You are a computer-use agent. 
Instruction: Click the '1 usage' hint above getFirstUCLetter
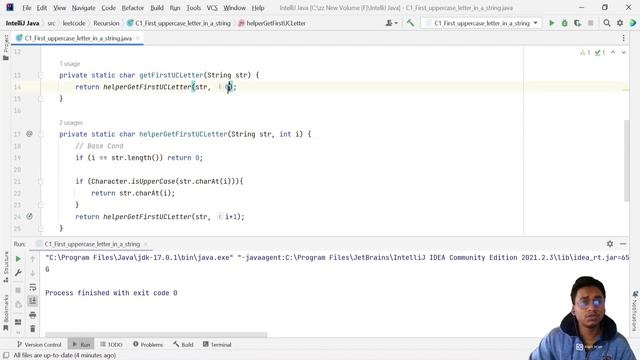[69, 64]
